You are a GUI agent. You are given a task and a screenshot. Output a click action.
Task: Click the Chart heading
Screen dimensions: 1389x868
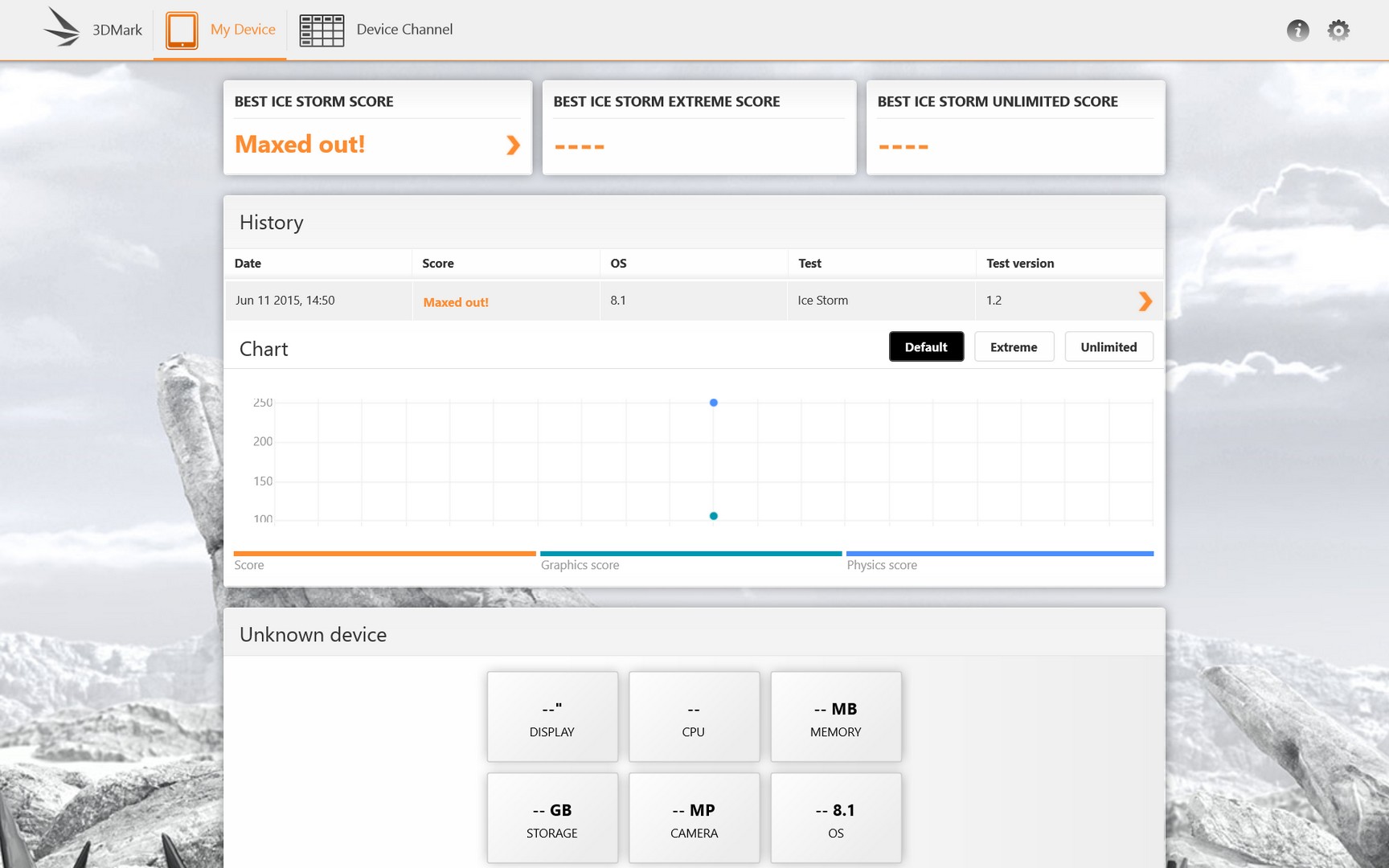coord(264,349)
